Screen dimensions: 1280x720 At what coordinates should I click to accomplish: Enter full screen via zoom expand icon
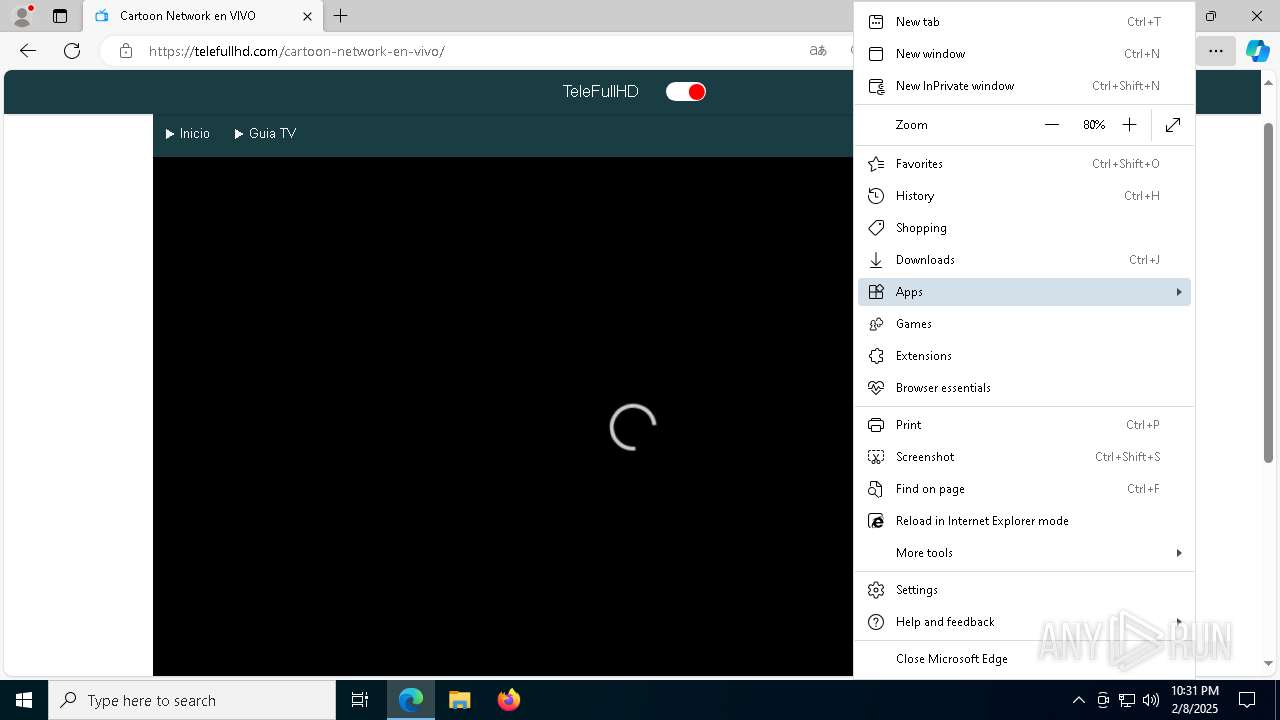coord(1173,125)
